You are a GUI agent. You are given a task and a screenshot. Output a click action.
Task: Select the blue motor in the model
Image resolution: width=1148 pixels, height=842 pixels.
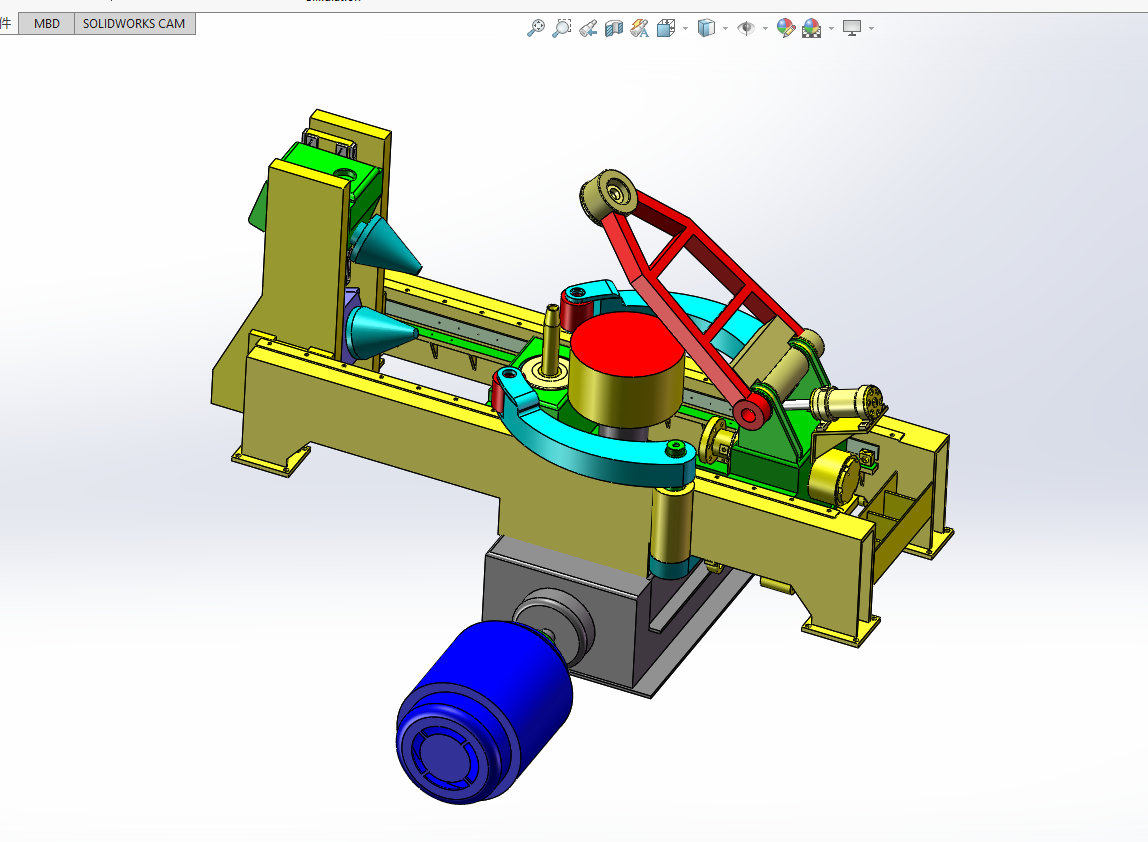point(483,710)
